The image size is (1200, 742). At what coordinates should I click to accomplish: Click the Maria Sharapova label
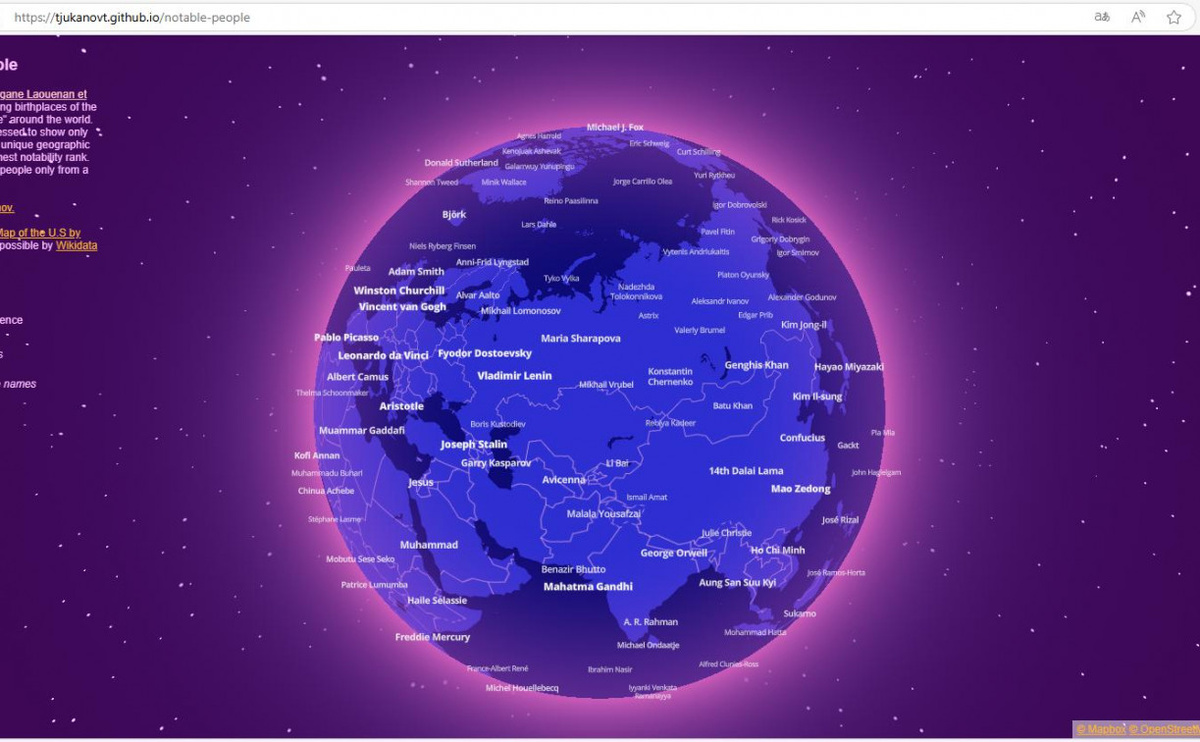click(x=581, y=338)
